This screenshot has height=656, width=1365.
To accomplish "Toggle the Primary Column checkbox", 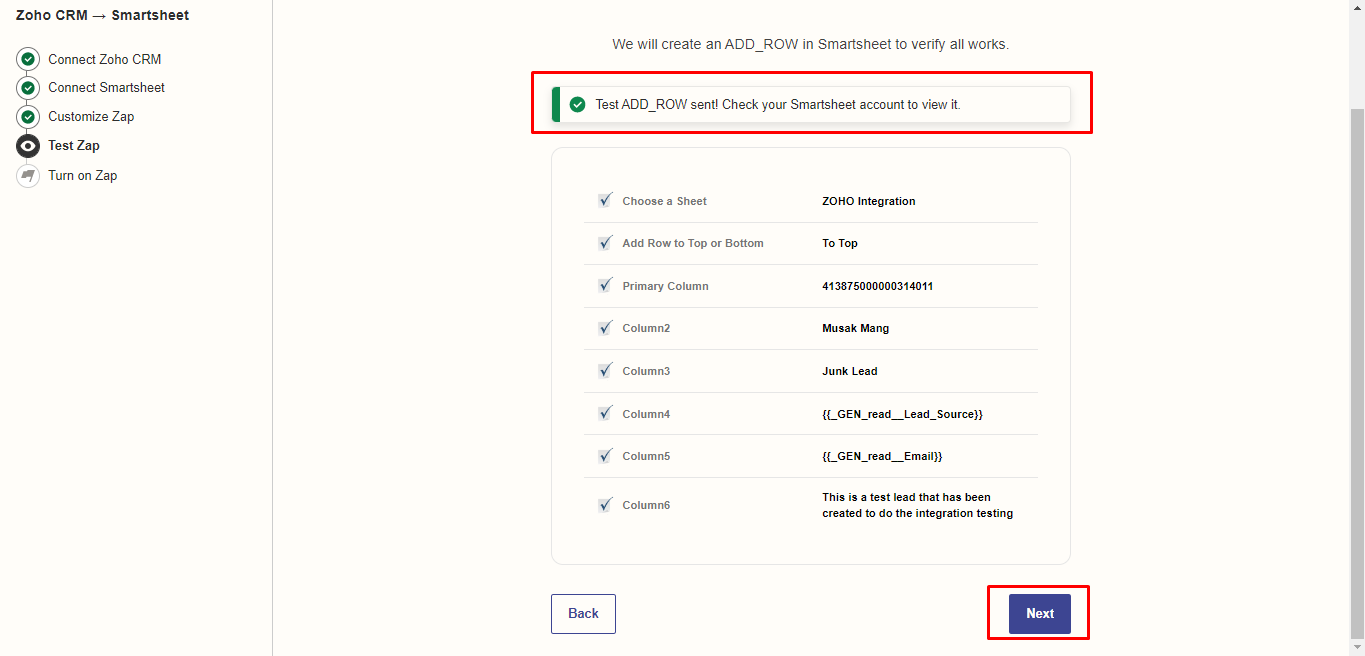I will click(x=605, y=285).
